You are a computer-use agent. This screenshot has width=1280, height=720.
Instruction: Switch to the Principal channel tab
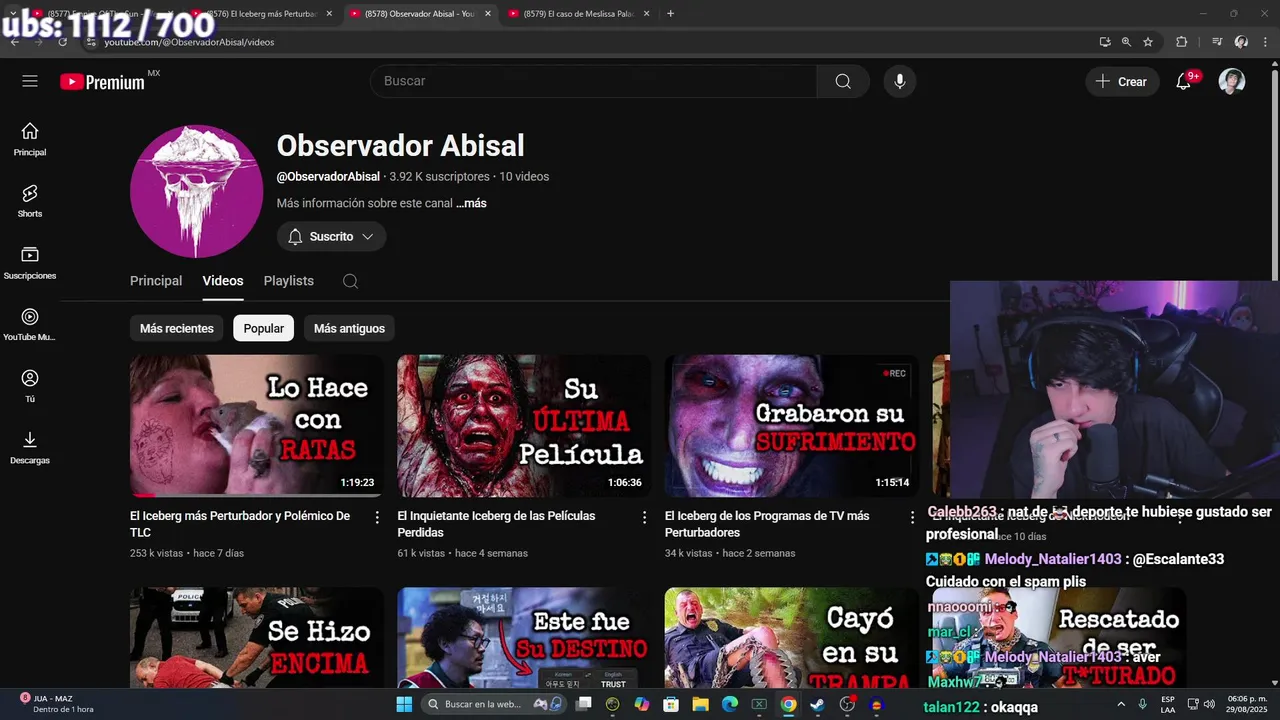(x=156, y=281)
